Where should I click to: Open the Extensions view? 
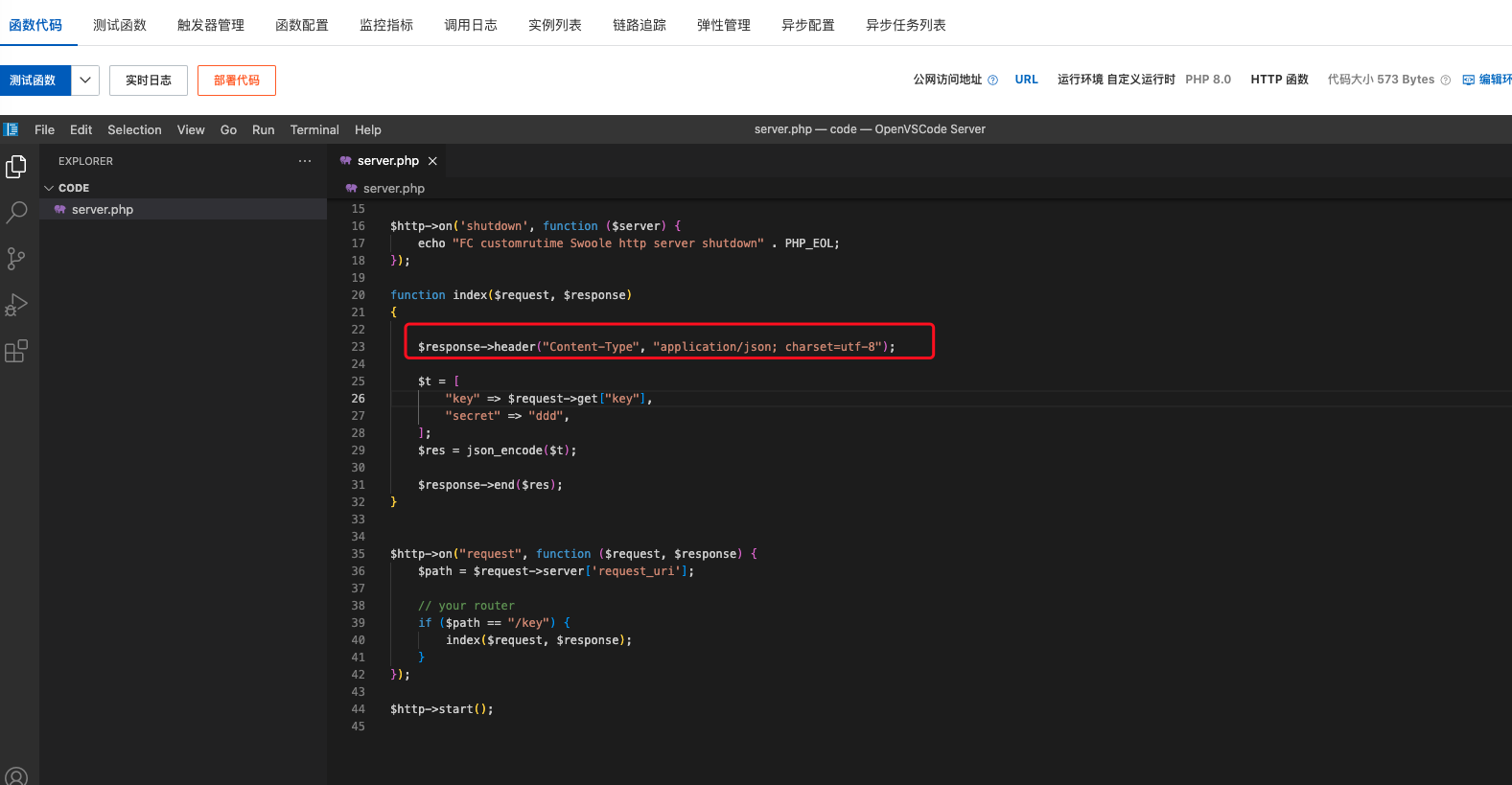tap(16, 351)
